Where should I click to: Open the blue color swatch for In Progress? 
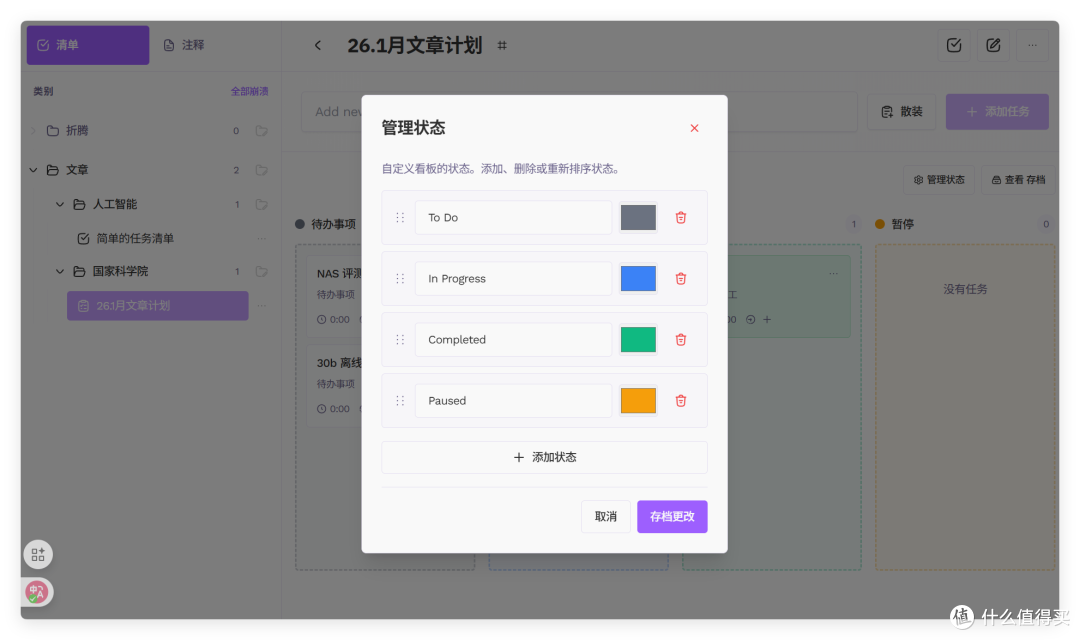coord(638,278)
